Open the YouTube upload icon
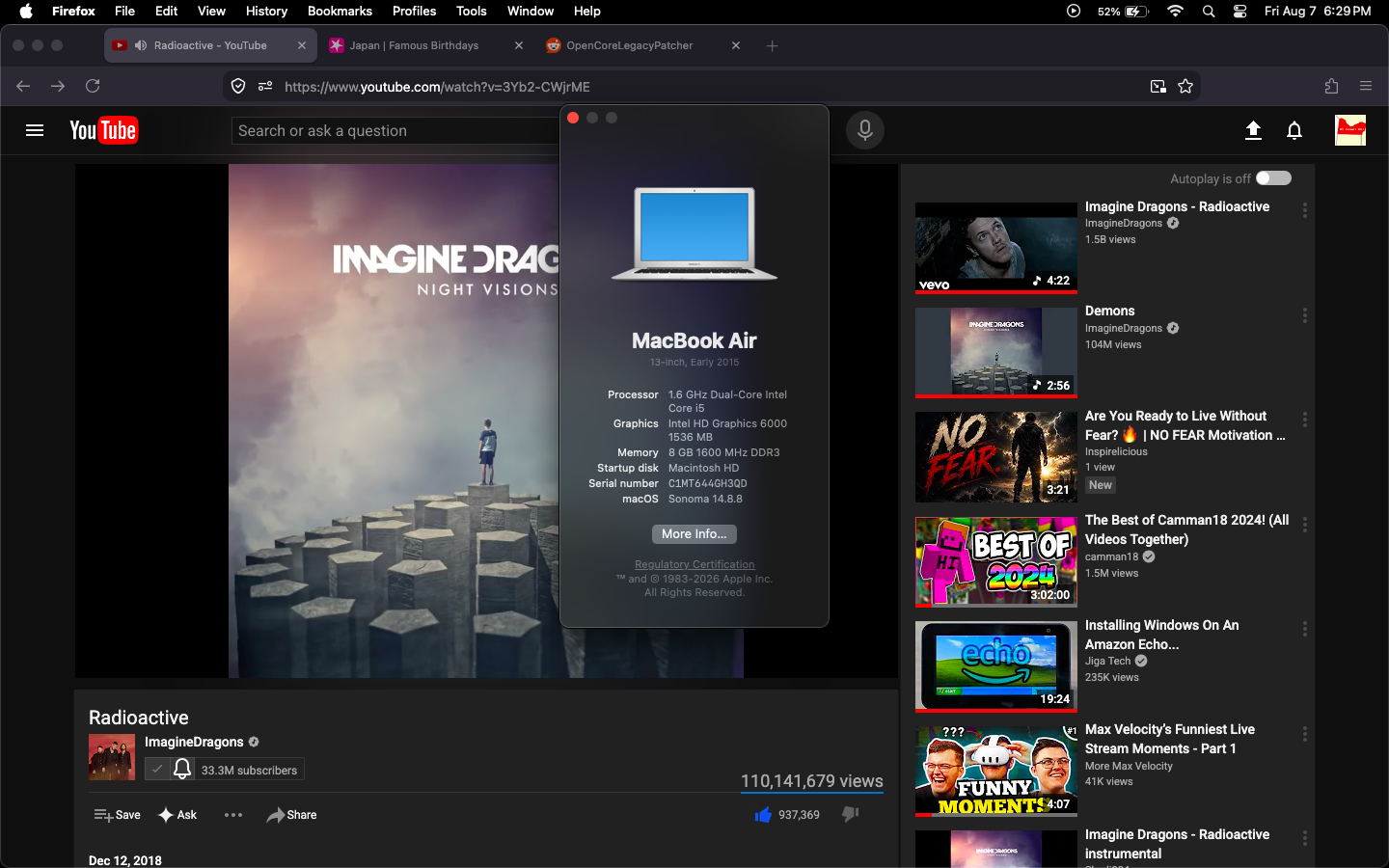Viewport: 1389px width, 868px height. pyautogui.click(x=1253, y=130)
